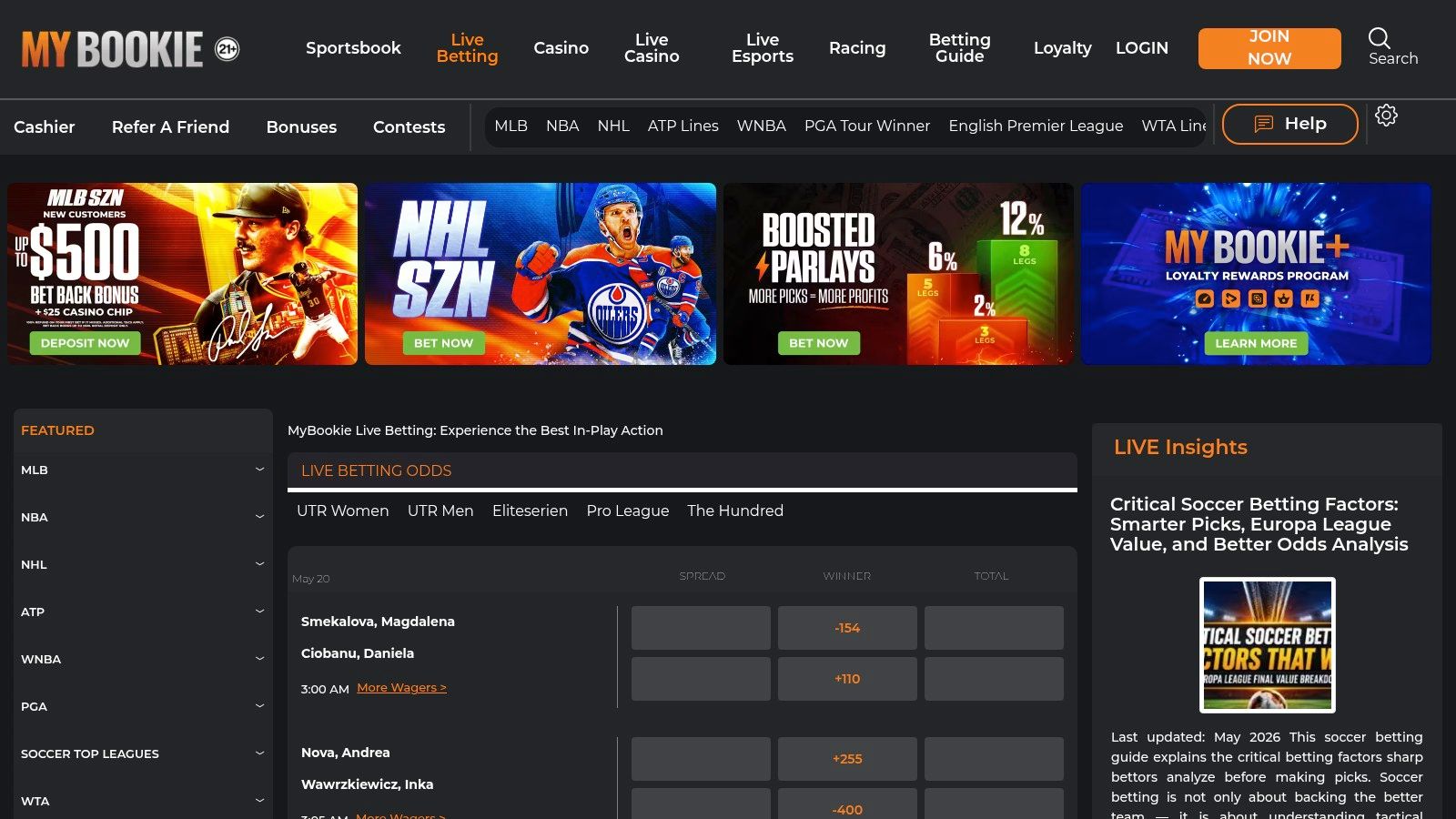Click LEARN MORE on MyBookie+ banner
The height and width of the screenshot is (819, 1456).
click(1256, 343)
